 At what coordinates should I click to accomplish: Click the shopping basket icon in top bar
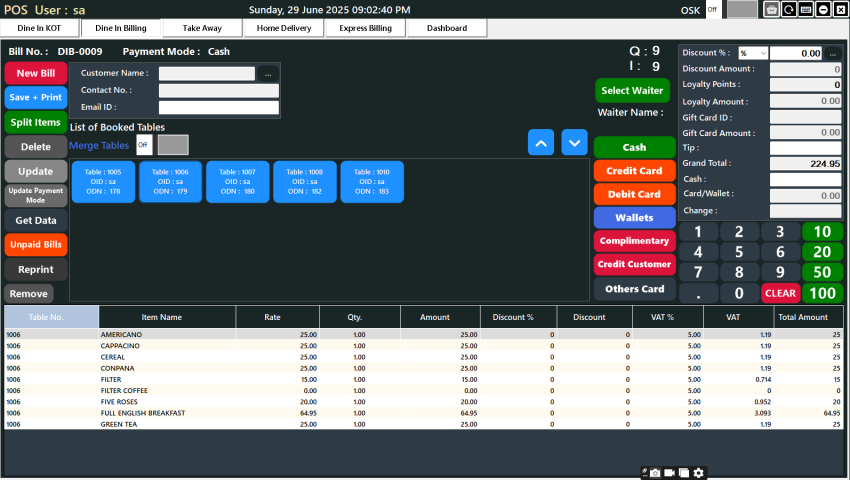[x=771, y=9]
